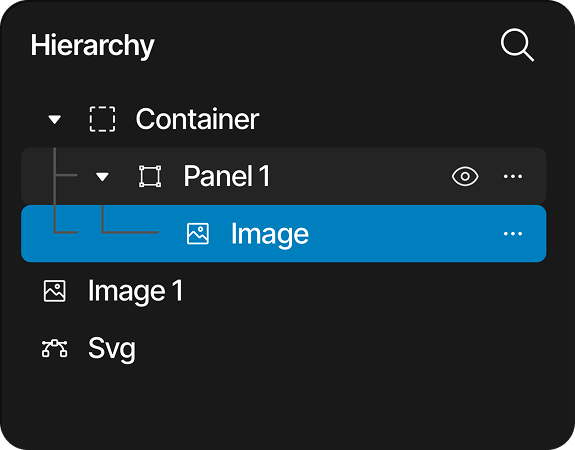575x450 pixels.
Task: Open the selected Image row ellipsis menu
Action: (513, 234)
